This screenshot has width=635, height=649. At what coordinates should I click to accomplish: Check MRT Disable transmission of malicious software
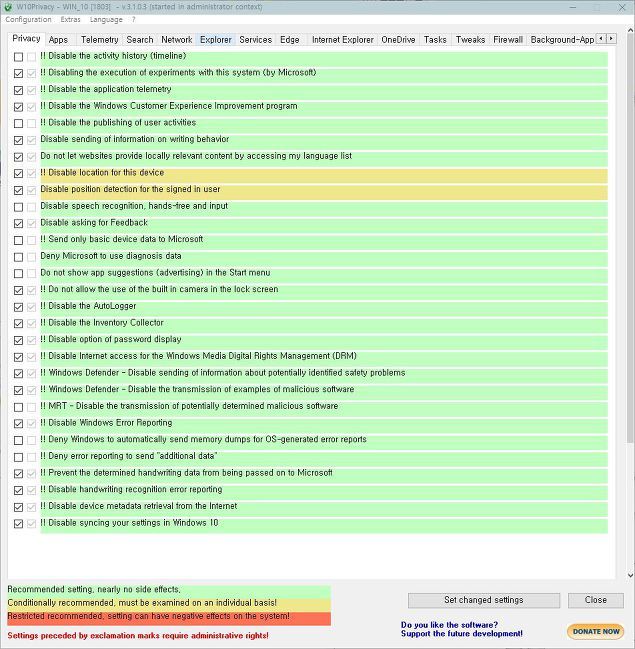click(18, 407)
